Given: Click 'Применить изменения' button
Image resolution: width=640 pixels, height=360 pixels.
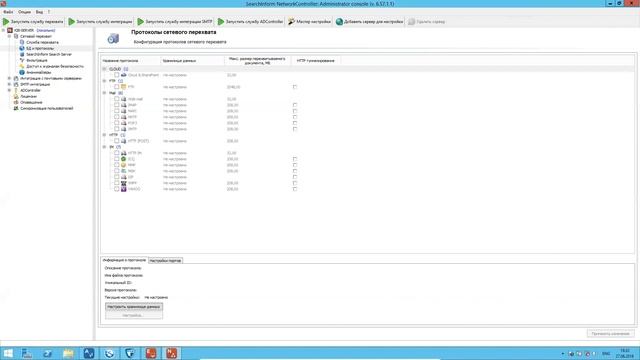Looking at the screenshot, I should tap(611, 333).
